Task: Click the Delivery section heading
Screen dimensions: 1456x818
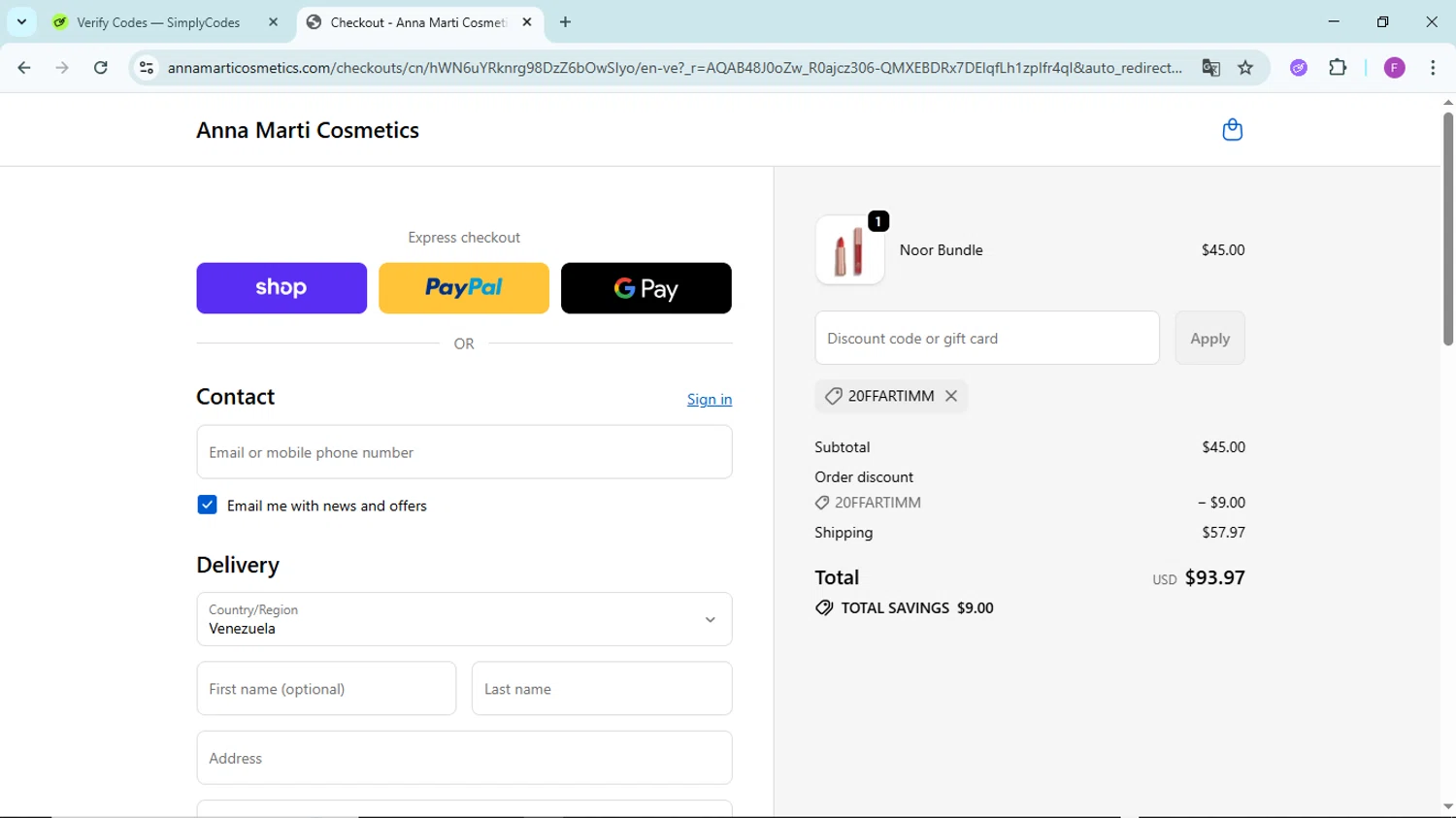Action: tap(238, 565)
